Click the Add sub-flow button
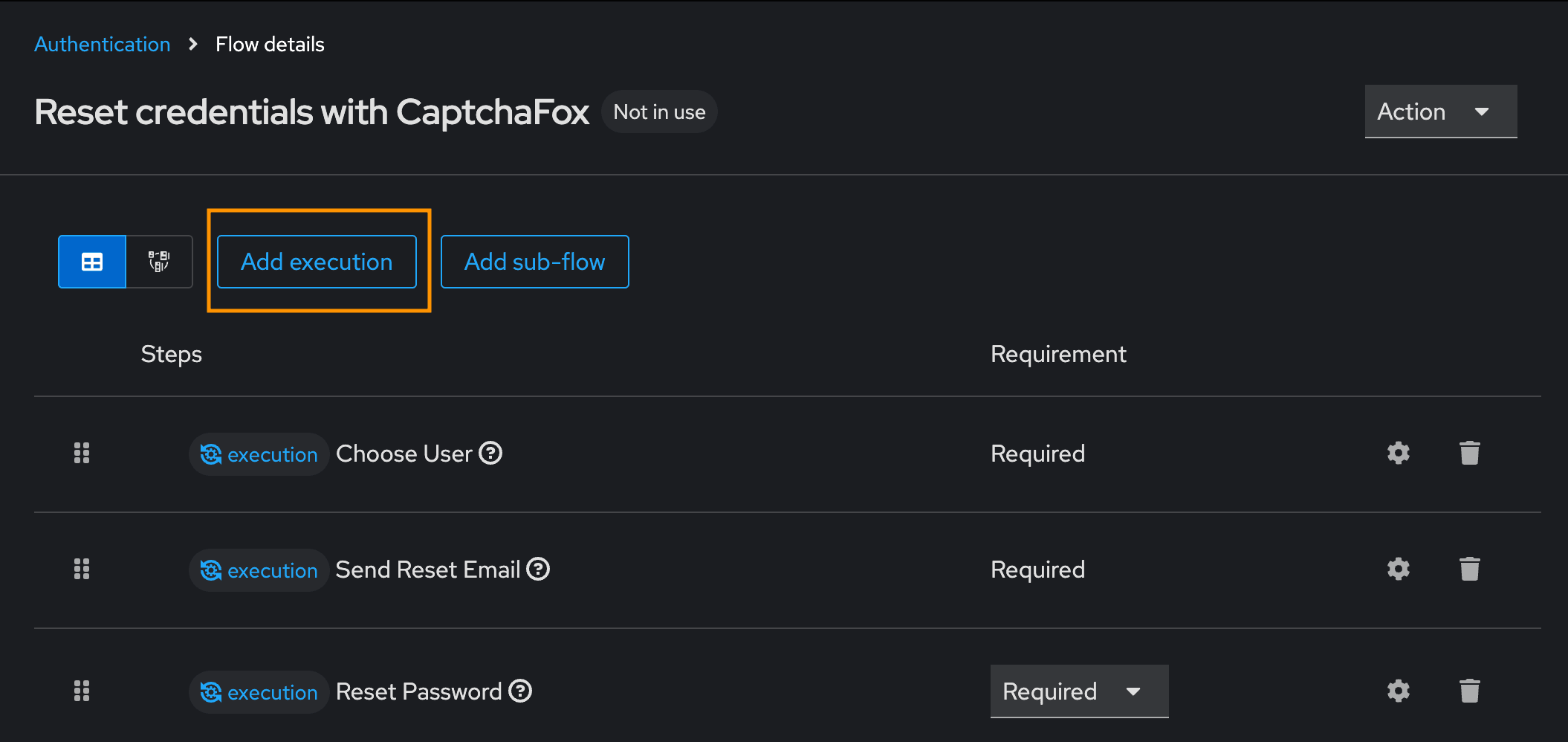 coord(535,262)
